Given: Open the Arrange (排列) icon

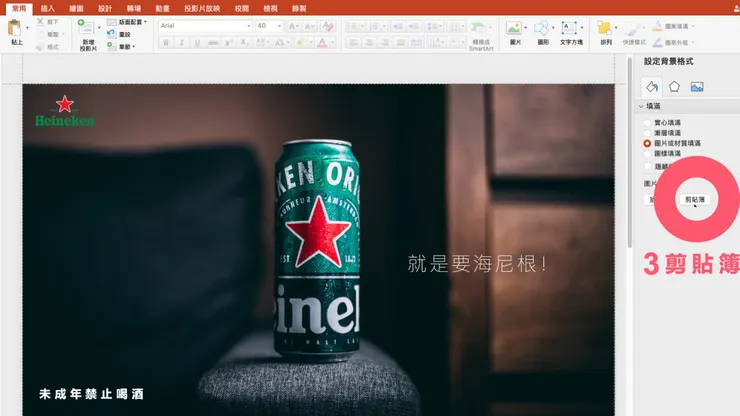Looking at the screenshot, I should click(604, 28).
